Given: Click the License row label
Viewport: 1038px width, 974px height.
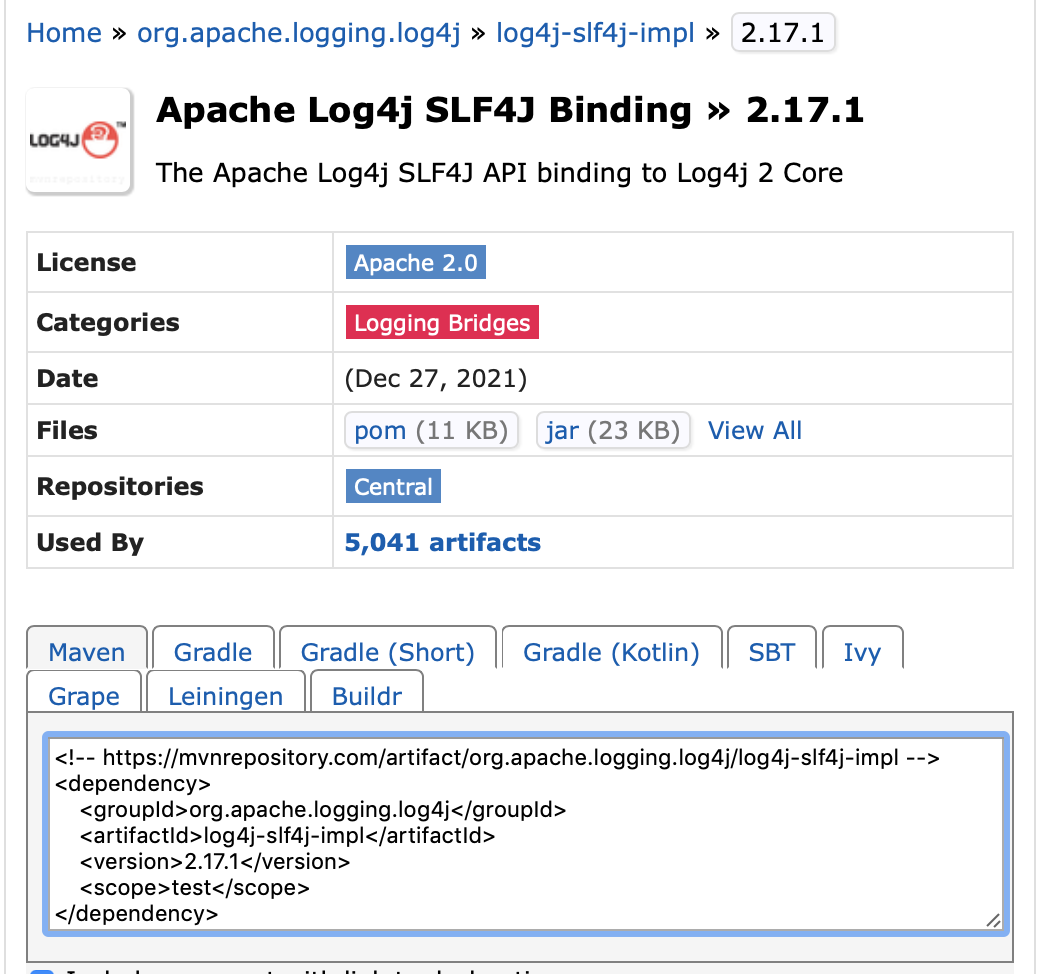Looking at the screenshot, I should click(x=86, y=262).
